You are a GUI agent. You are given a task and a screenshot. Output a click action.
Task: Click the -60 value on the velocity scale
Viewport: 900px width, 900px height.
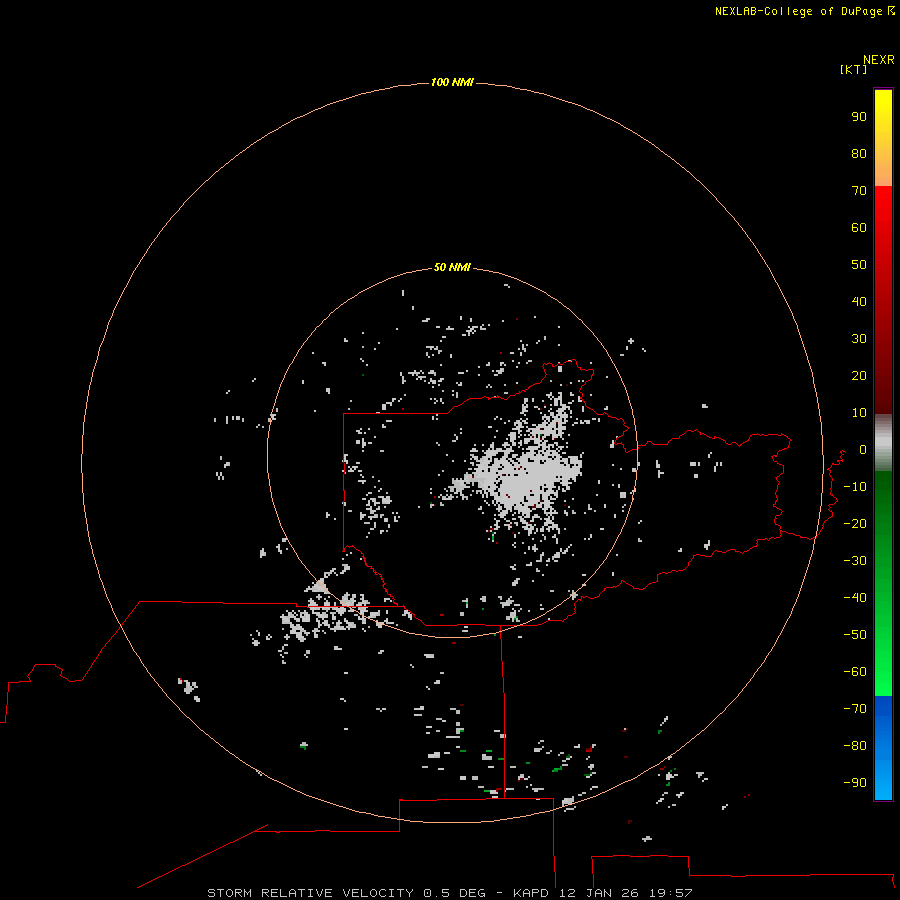(x=855, y=672)
